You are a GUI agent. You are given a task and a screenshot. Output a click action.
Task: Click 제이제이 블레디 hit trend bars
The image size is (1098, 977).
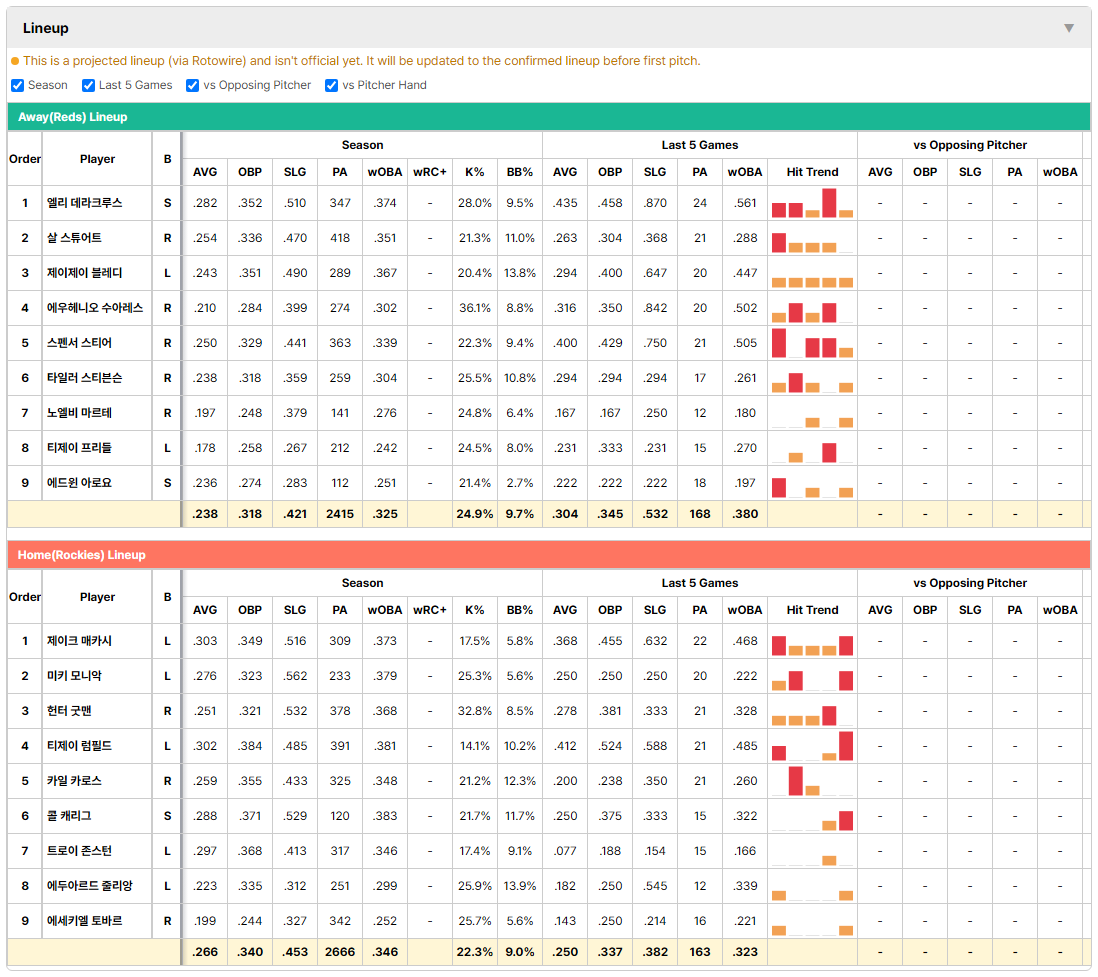coord(812,273)
